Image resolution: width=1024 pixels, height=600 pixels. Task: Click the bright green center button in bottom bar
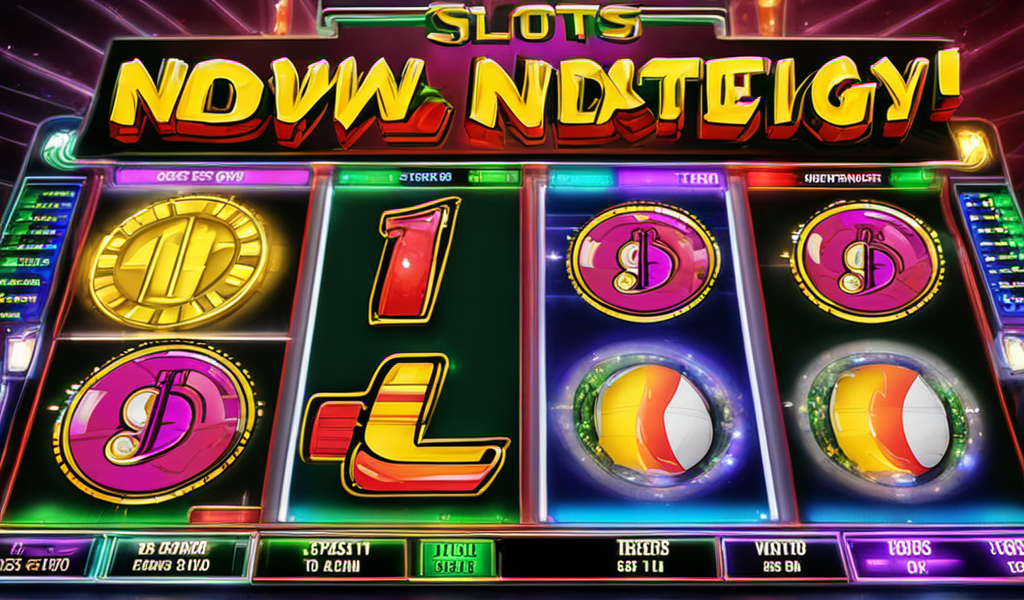[x=455, y=558]
